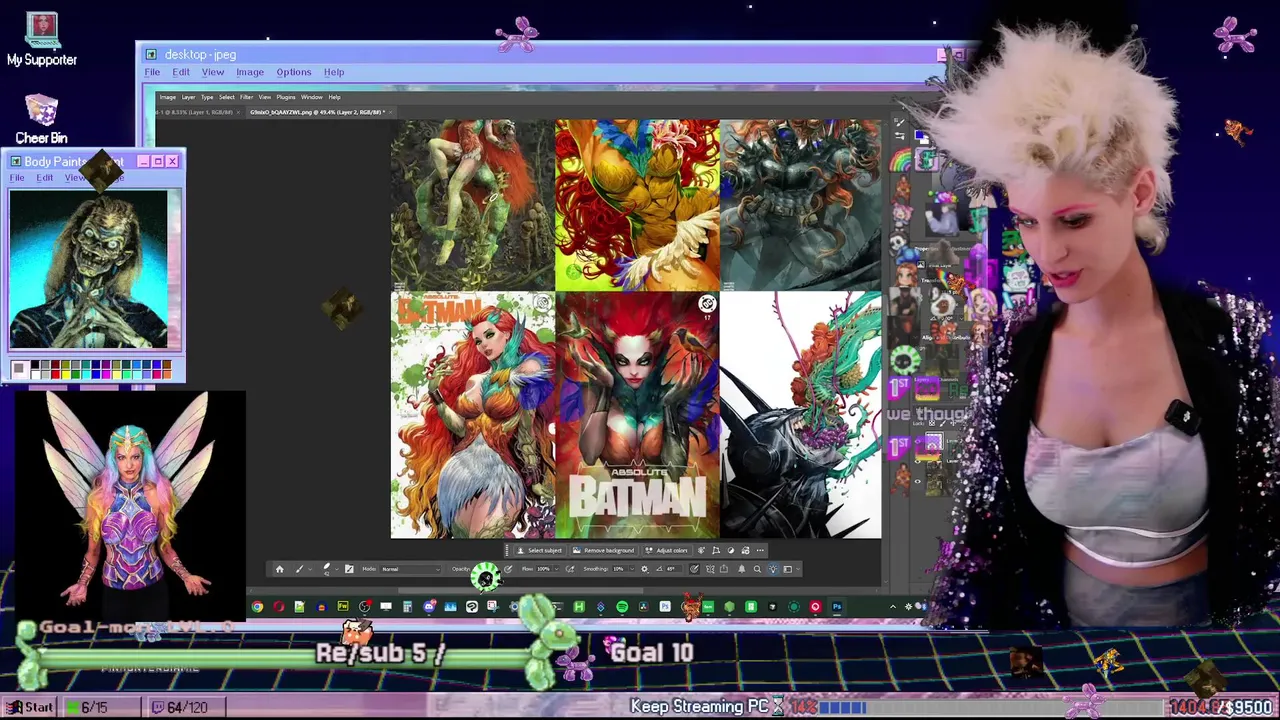Open Spotify from the taskbar
The width and height of the screenshot is (1280, 720).
click(622, 606)
